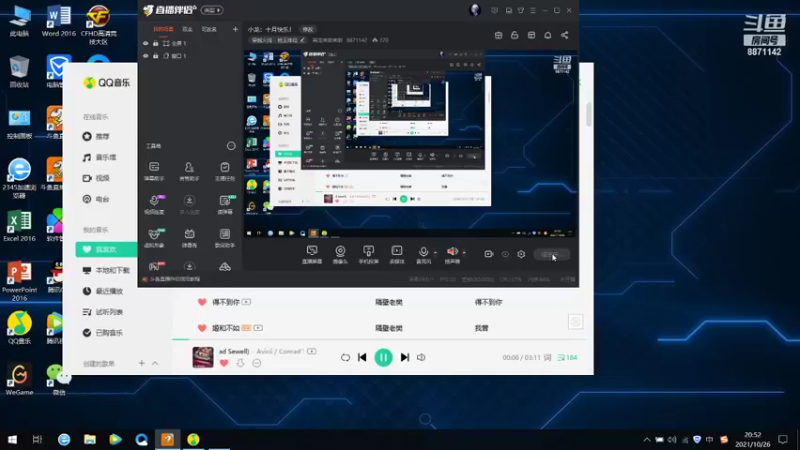Image resolution: width=800 pixels, height=450 pixels.
Task: Switch to the second scene tab
Action: (188, 29)
